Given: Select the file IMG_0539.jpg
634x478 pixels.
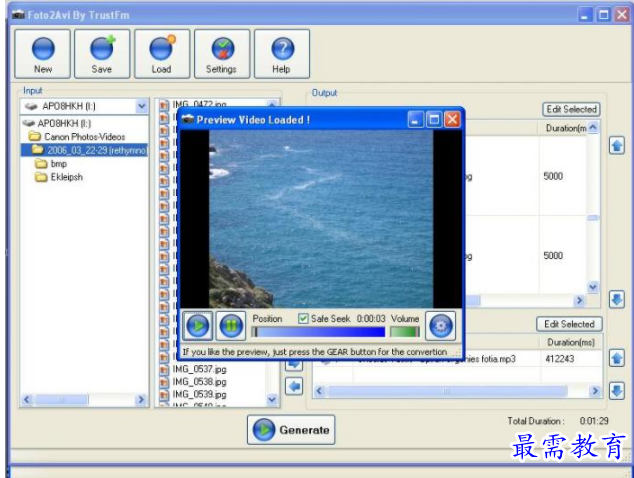Looking at the screenshot, I should point(199,394).
